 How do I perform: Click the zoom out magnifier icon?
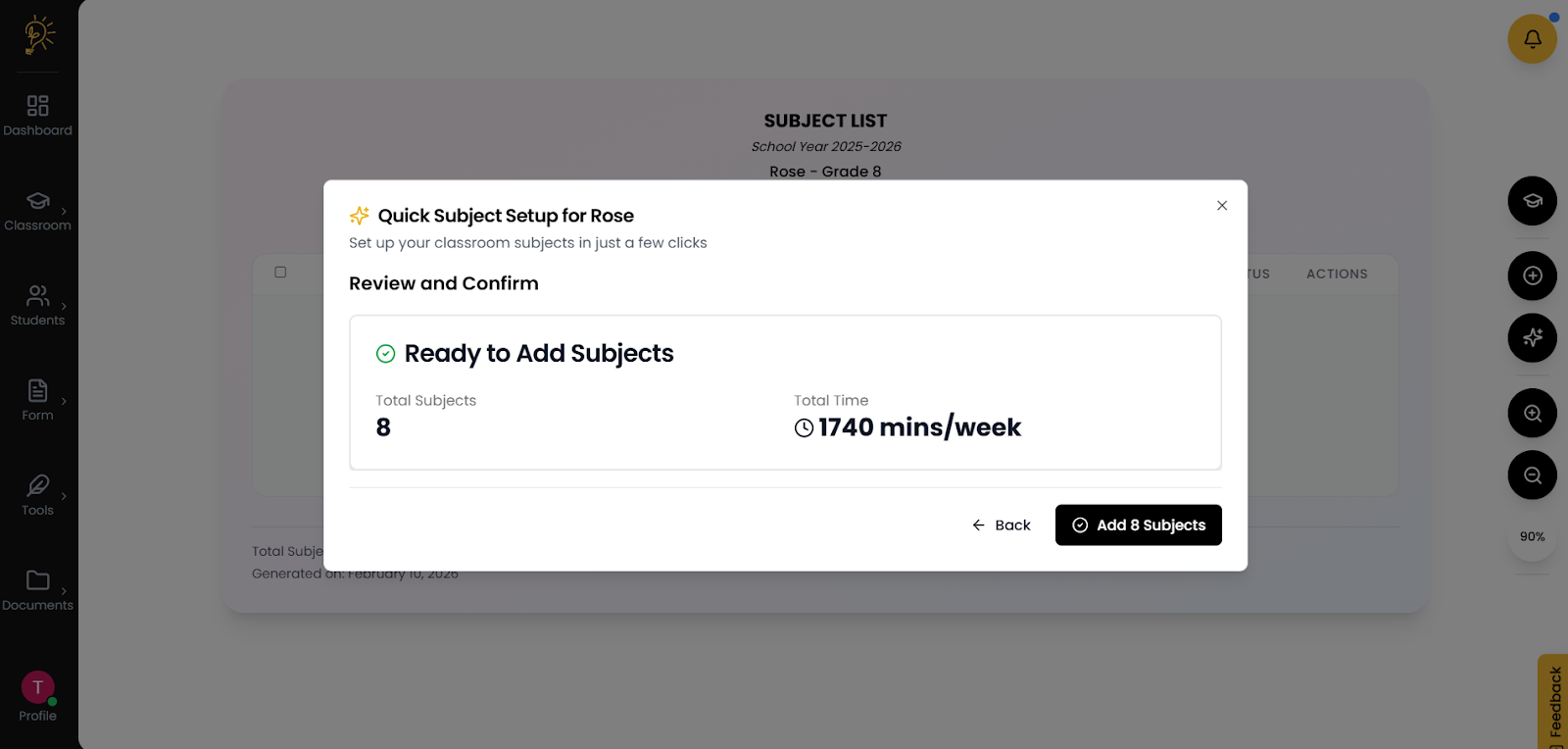point(1532,475)
